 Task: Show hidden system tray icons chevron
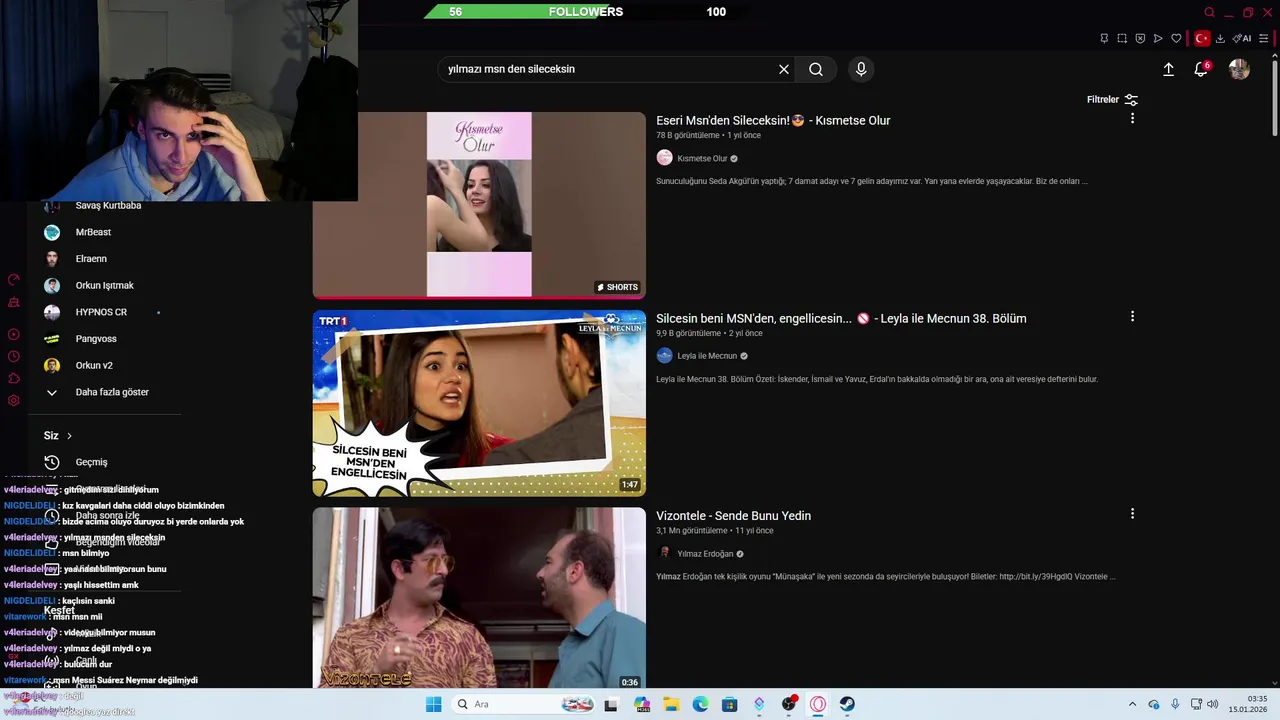tap(1132, 704)
